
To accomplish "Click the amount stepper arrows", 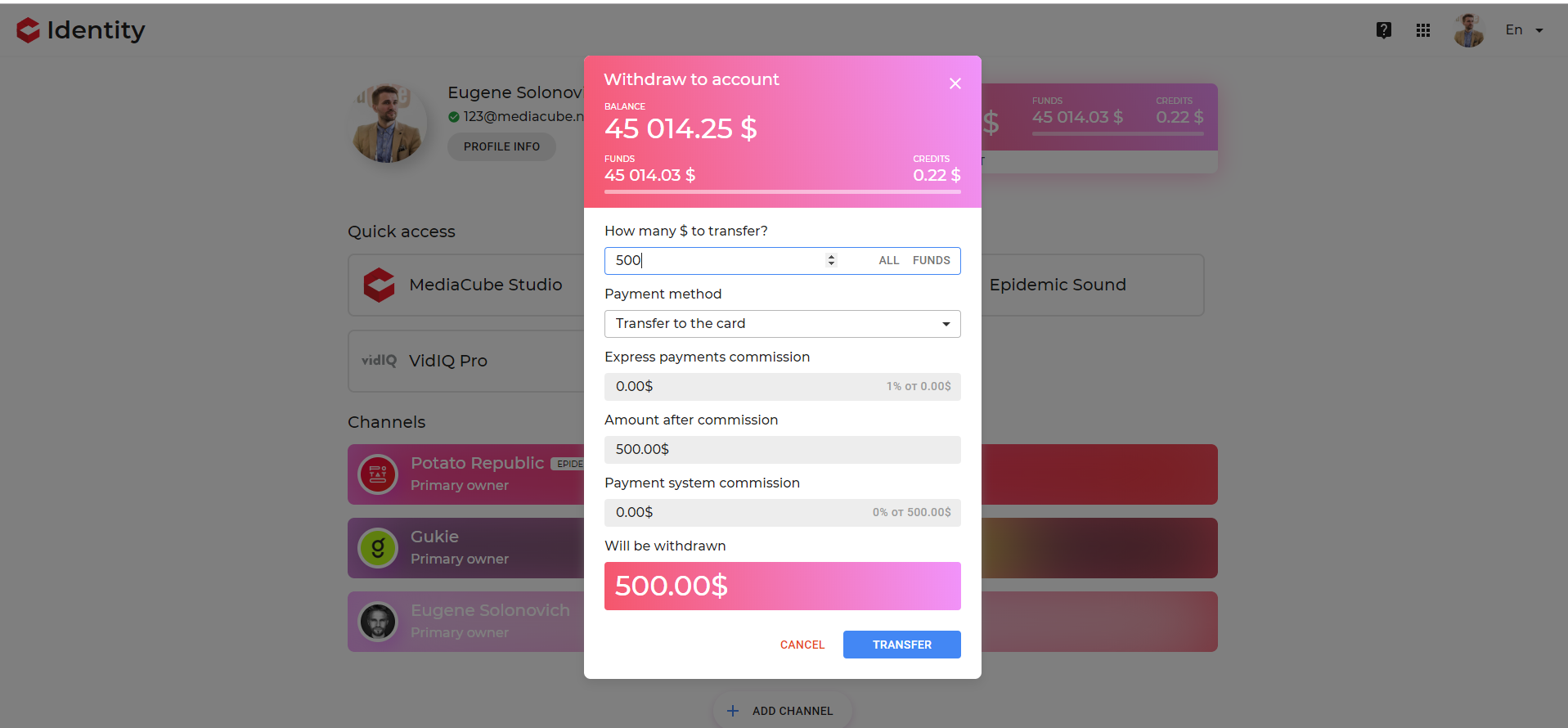I will 831,260.
